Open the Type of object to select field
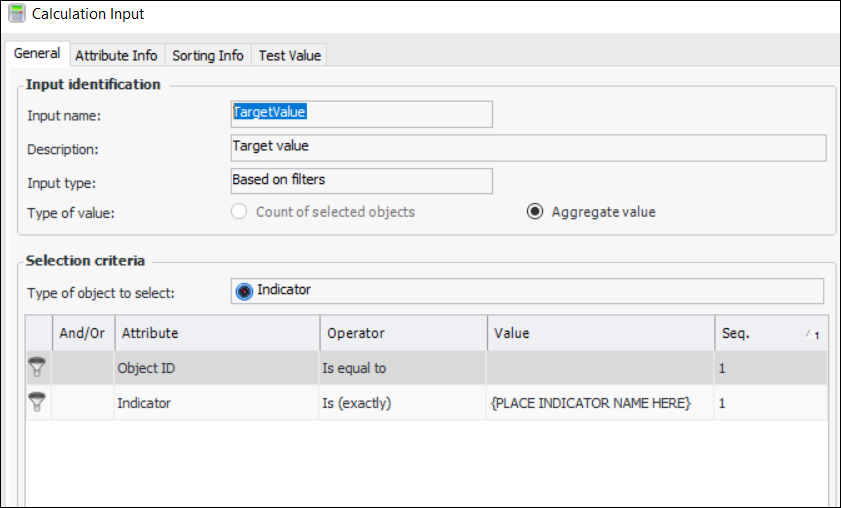The height and width of the screenshot is (508, 841). pos(528,291)
